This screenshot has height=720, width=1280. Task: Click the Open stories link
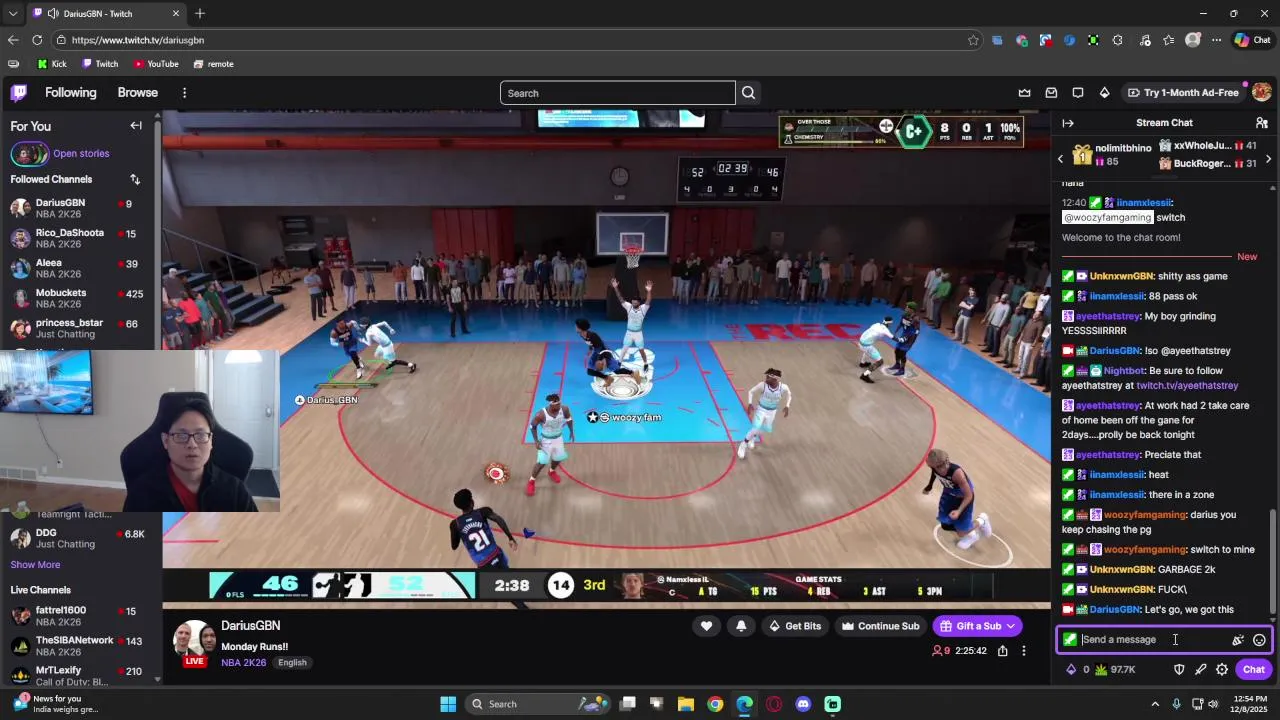(x=81, y=154)
